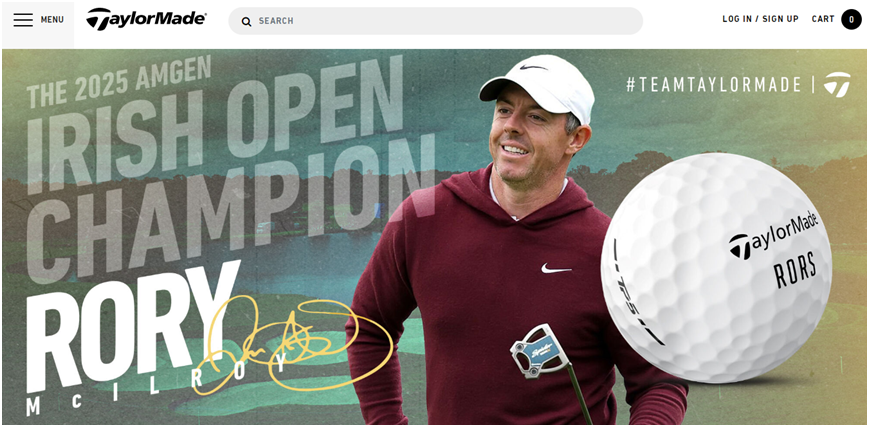Click THE 2025 AMGEN banner text
Screen dimensions: 869x427
(119, 82)
